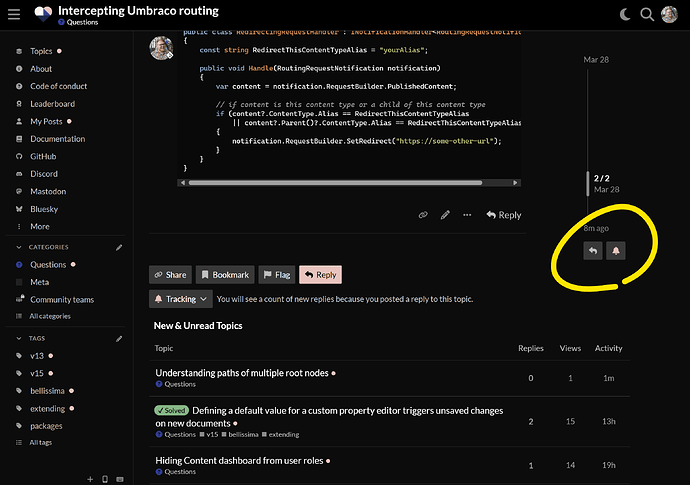
Task: Click the Umbraco forum heart logo
Action: pos(43,14)
